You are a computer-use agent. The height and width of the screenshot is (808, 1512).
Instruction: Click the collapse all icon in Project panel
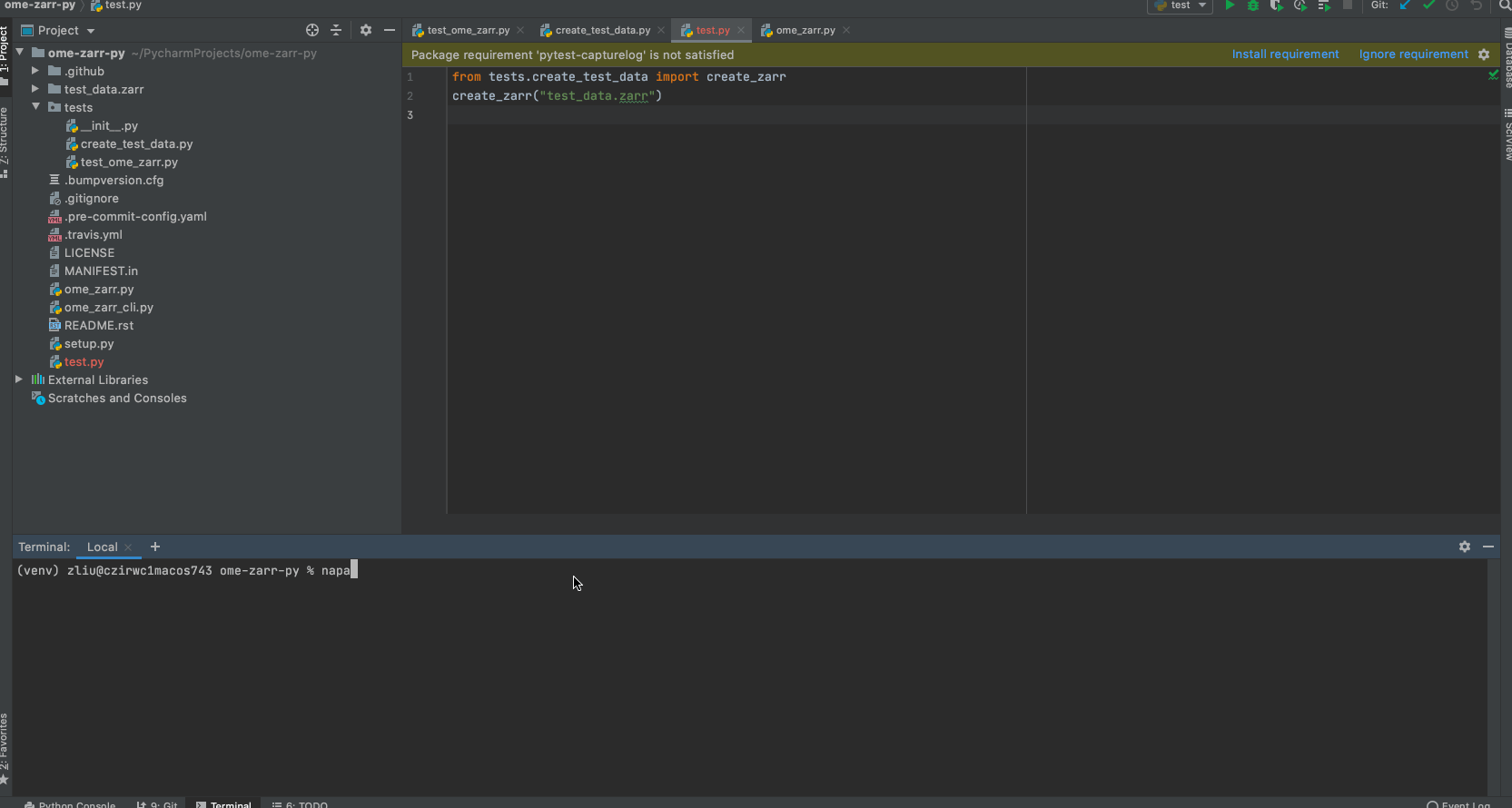[336, 30]
